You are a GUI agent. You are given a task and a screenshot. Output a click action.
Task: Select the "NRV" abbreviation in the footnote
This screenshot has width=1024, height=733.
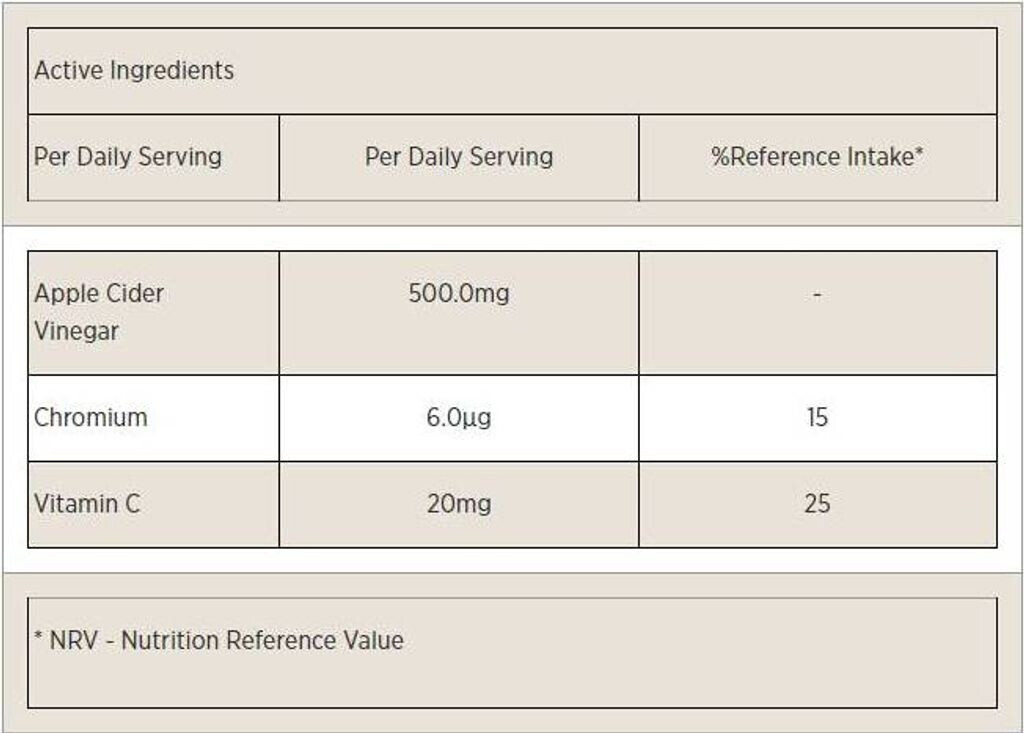tap(74, 641)
